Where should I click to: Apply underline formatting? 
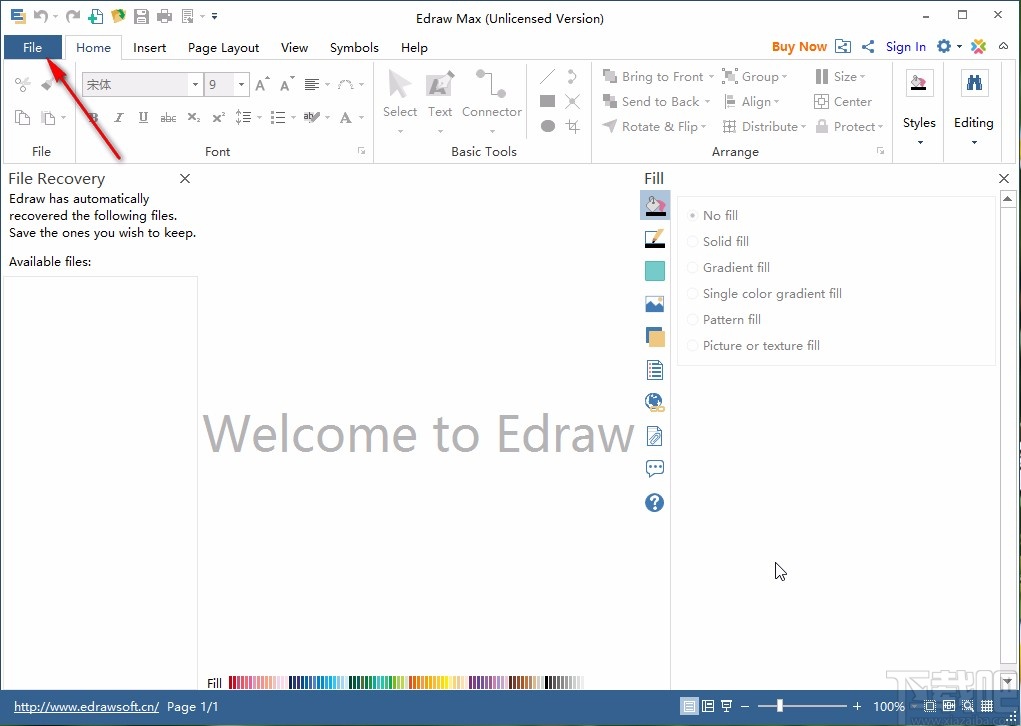coord(143,117)
